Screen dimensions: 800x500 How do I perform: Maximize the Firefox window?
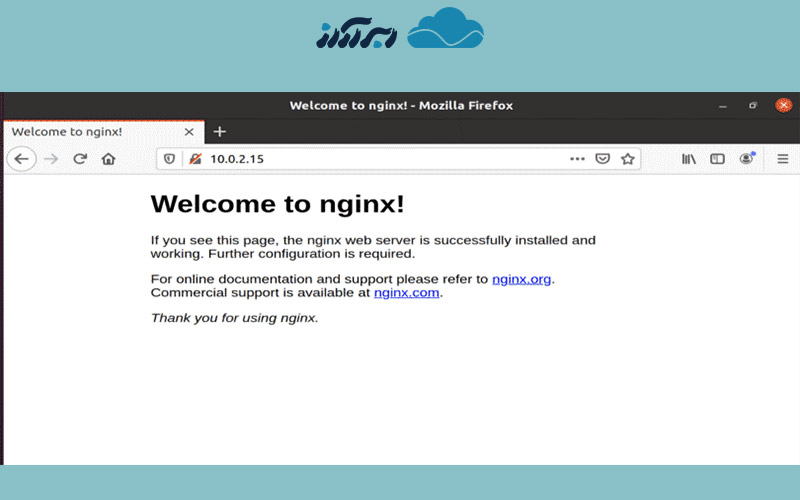[753, 105]
